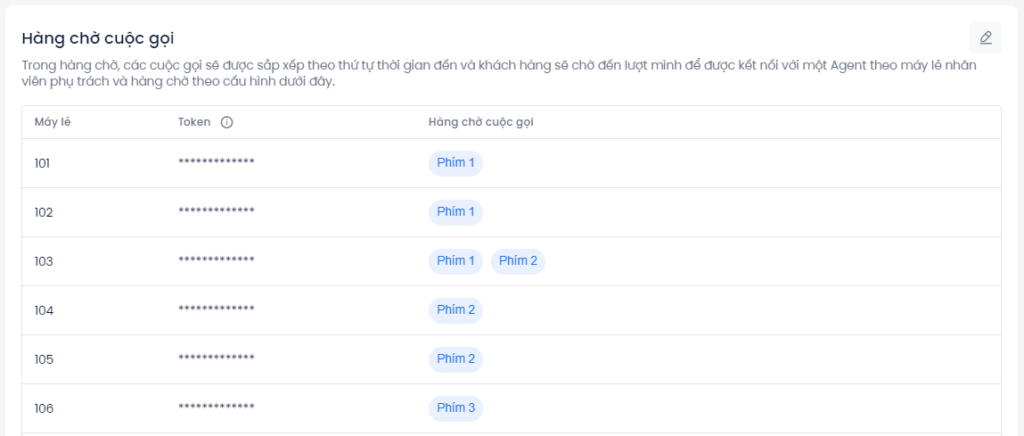1024x436 pixels.
Task: Select the Phím 1 tag for extension 102
Action: click(455, 212)
